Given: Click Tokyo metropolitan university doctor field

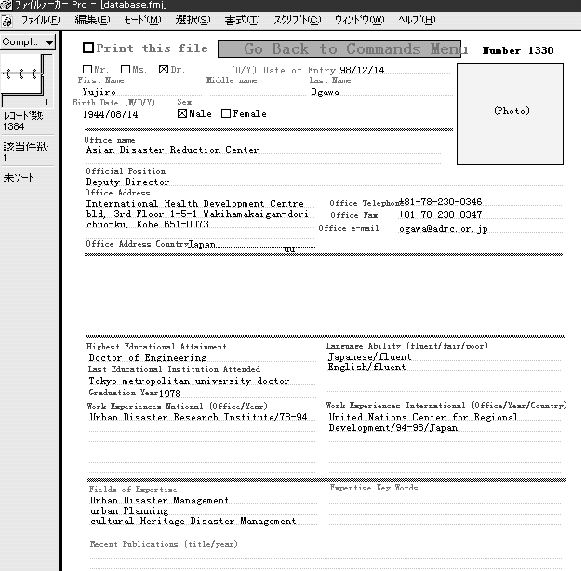Looking at the screenshot, I should point(202,381).
